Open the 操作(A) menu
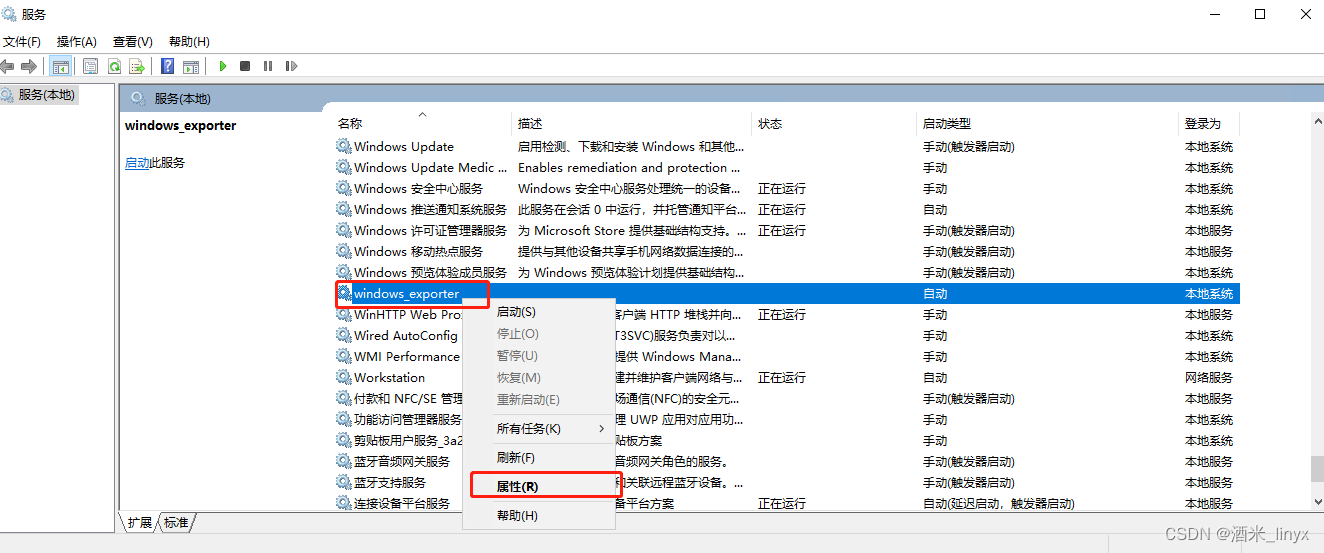 (77, 41)
